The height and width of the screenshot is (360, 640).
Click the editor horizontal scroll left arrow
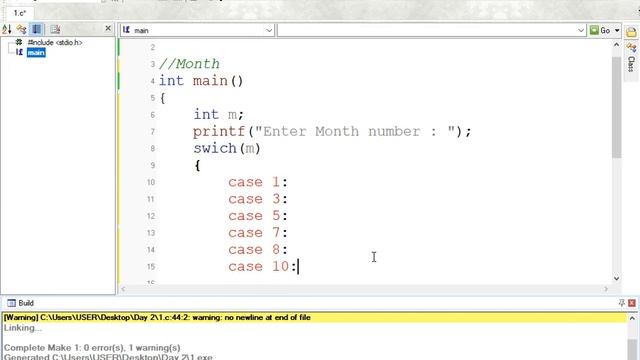(123, 289)
